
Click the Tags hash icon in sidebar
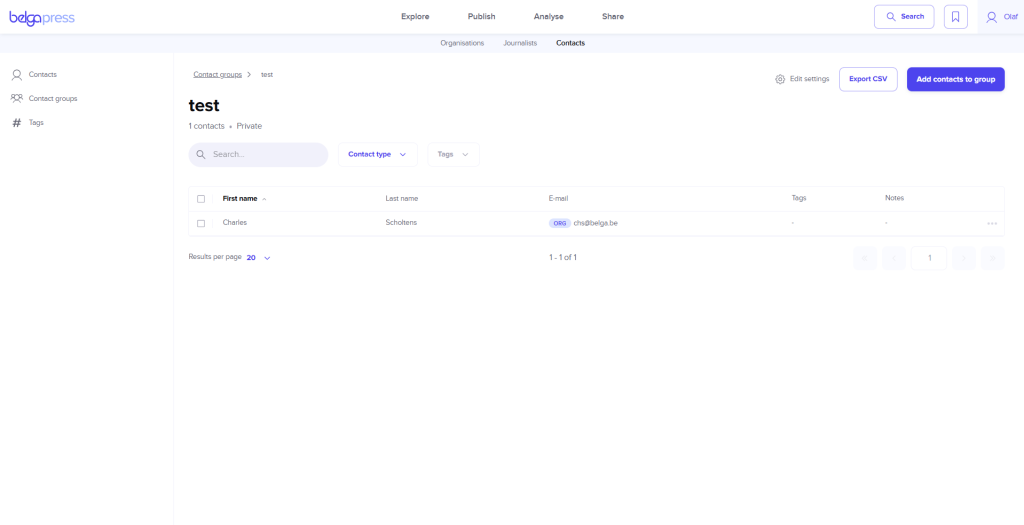tap(17, 123)
